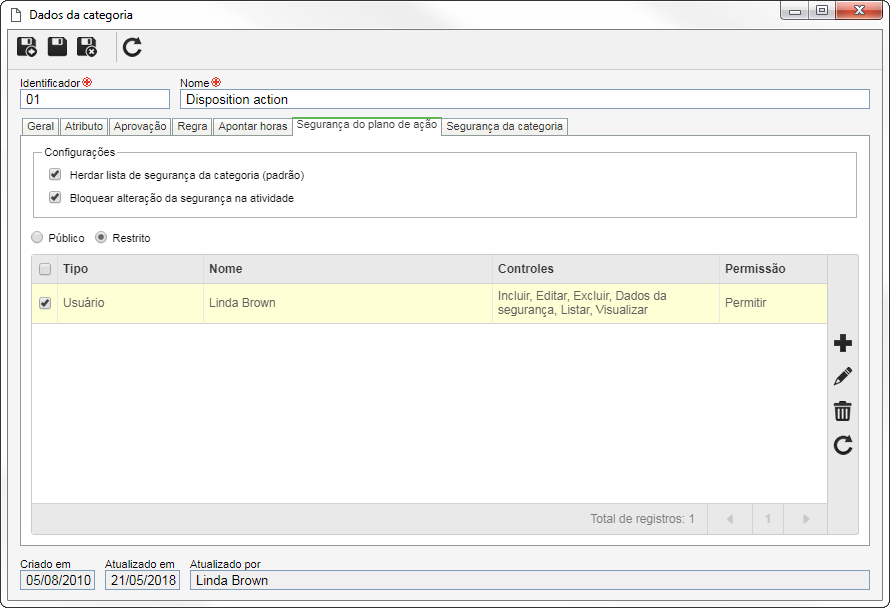Click the Atualizado em date field

[142, 580]
